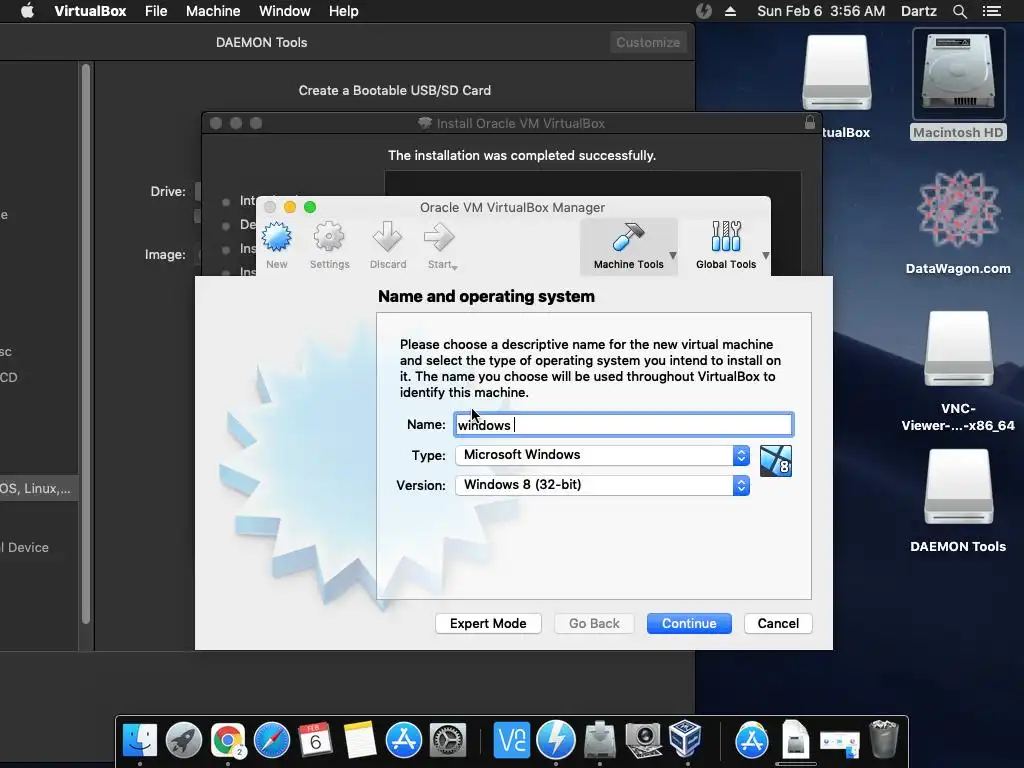Open Safari compass icon in Dock
The height and width of the screenshot is (768, 1024).
(272, 741)
